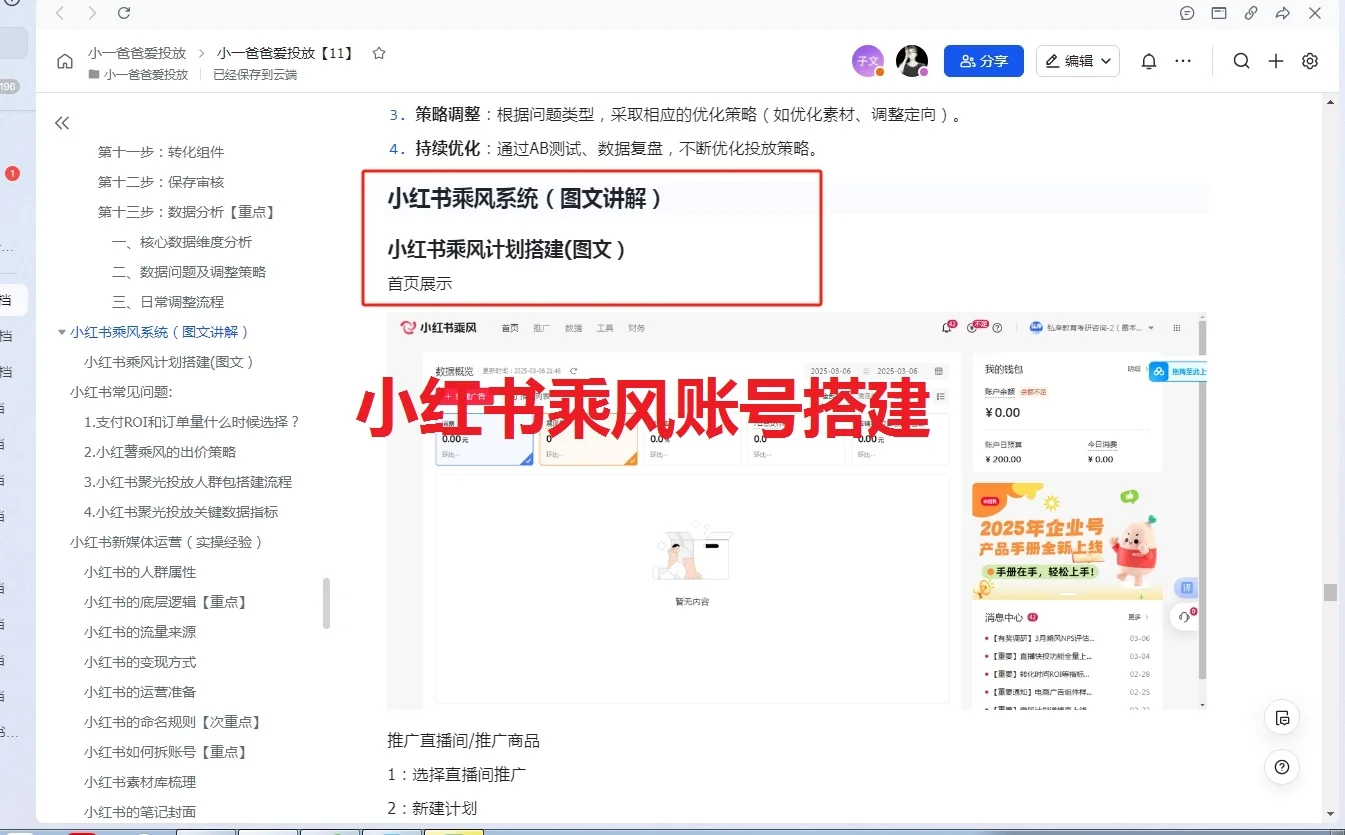This screenshot has height=835, width=1345.
Task: Go back with the left arrow
Action: [59, 13]
